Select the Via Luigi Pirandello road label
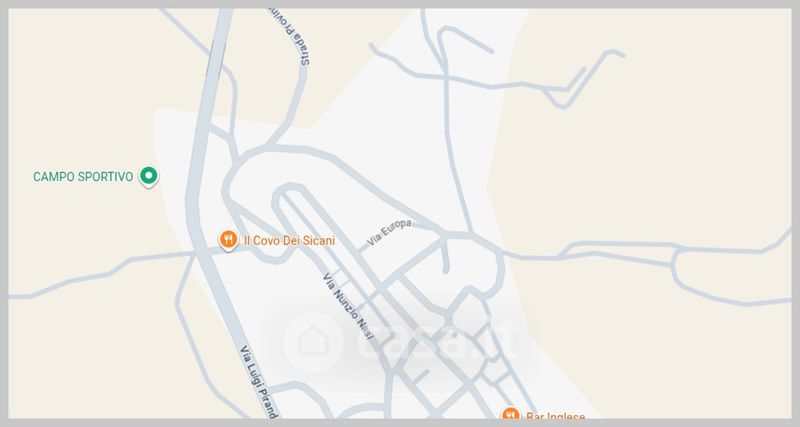Viewport: 800px width, 427px height. (259, 382)
